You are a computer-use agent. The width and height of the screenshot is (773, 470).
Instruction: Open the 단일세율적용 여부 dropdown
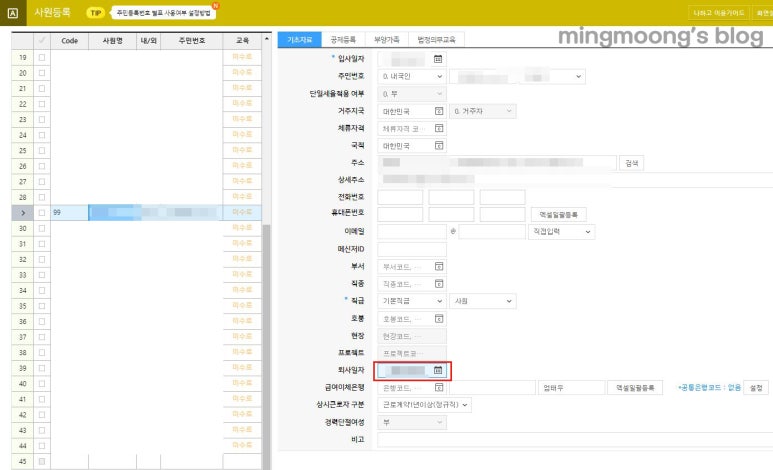[x=412, y=94]
